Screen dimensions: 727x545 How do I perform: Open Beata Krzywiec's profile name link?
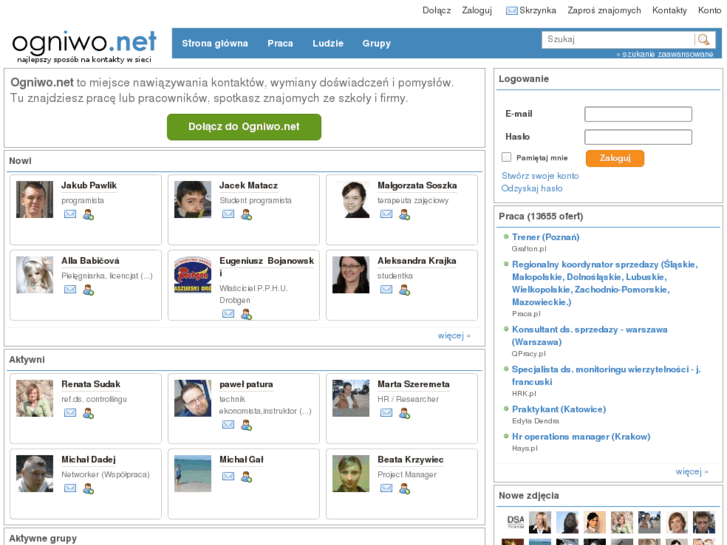point(410,459)
